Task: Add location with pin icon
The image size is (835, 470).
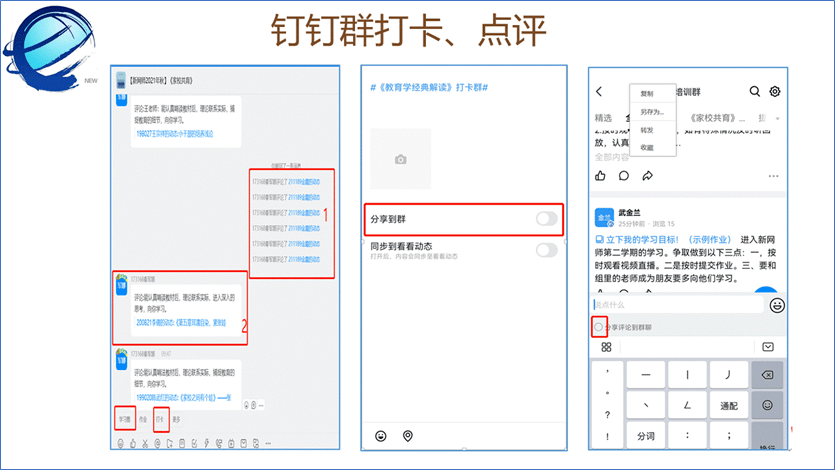Action: pos(408,436)
